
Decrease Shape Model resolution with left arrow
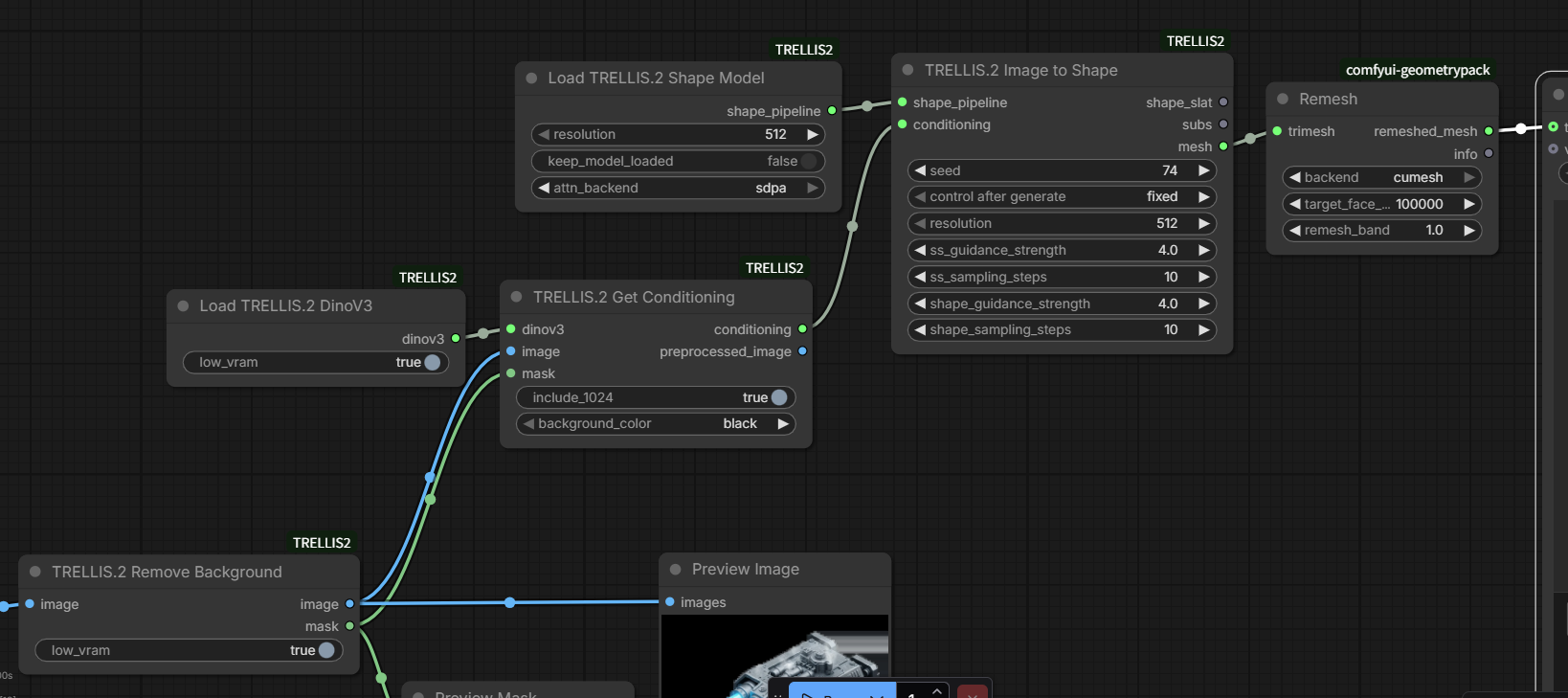(544, 134)
